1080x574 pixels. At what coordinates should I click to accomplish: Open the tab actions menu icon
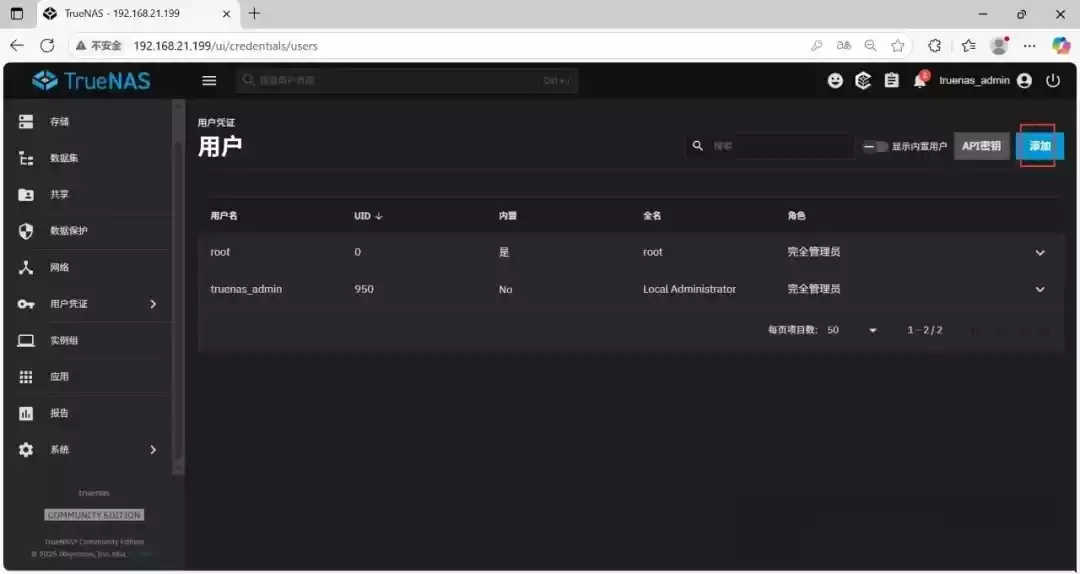[x=17, y=14]
